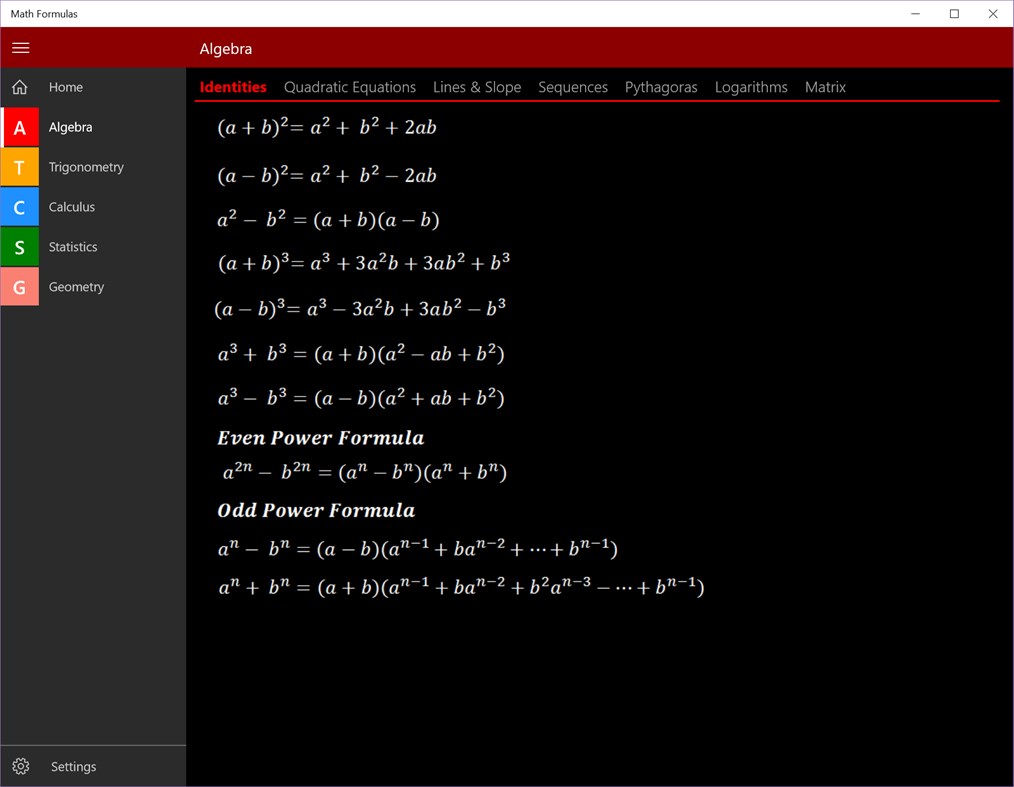Click the Home icon in sidebar
The image size is (1014, 787).
(18, 87)
